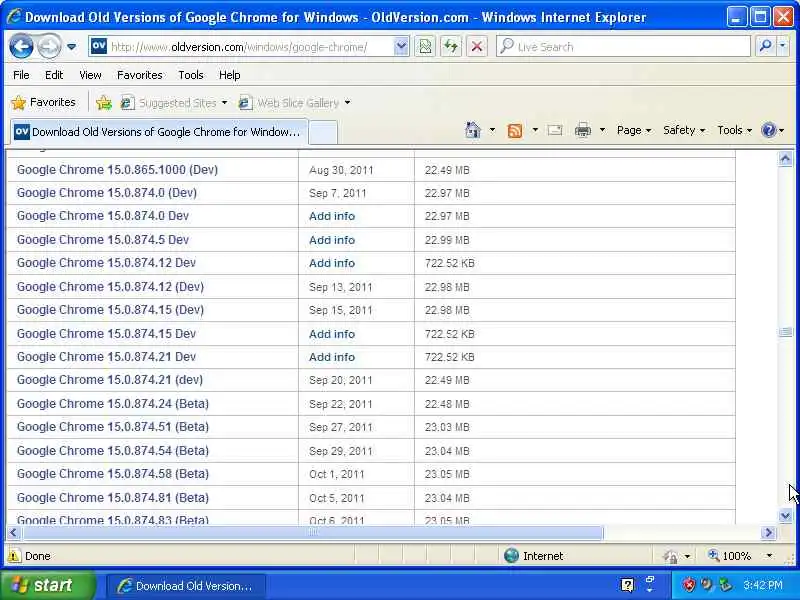Screen dimensions: 800x600
Task: Open Web Slice Gallery link
Action: (x=294, y=103)
